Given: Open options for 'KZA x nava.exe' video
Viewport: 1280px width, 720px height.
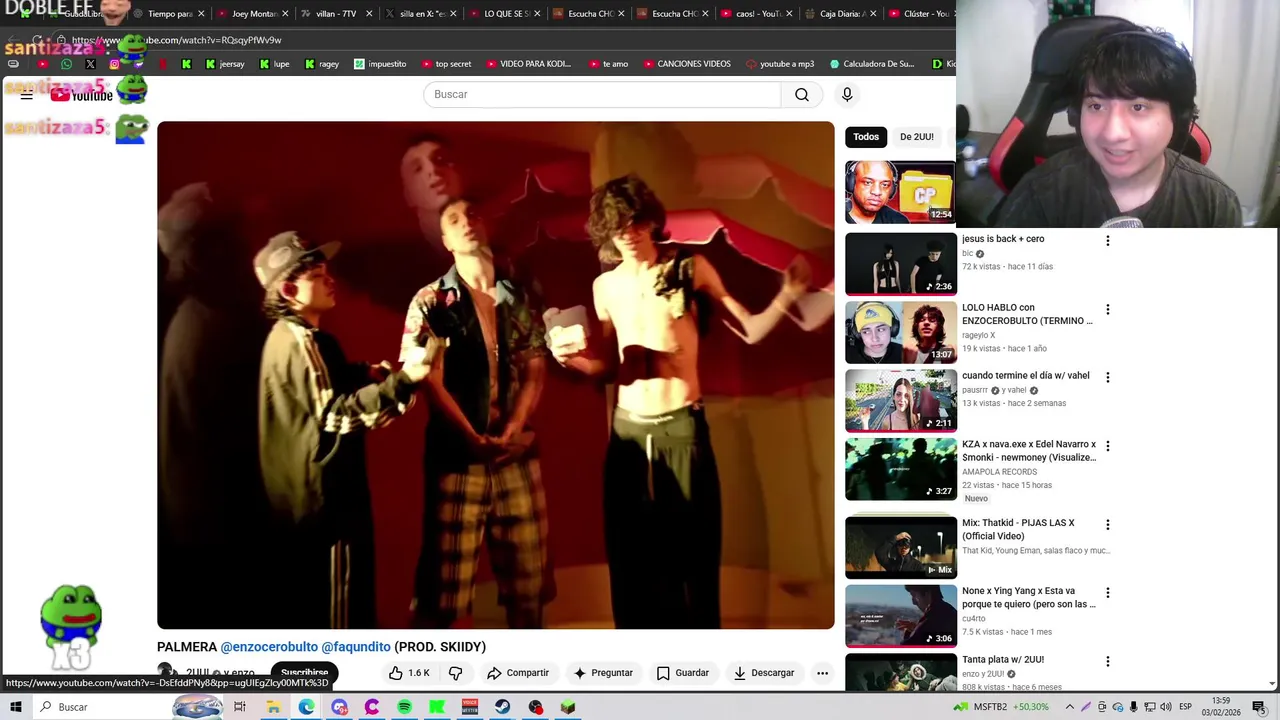Looking at the screenshot, I should pyautogui.click(x=1107, y=446).
